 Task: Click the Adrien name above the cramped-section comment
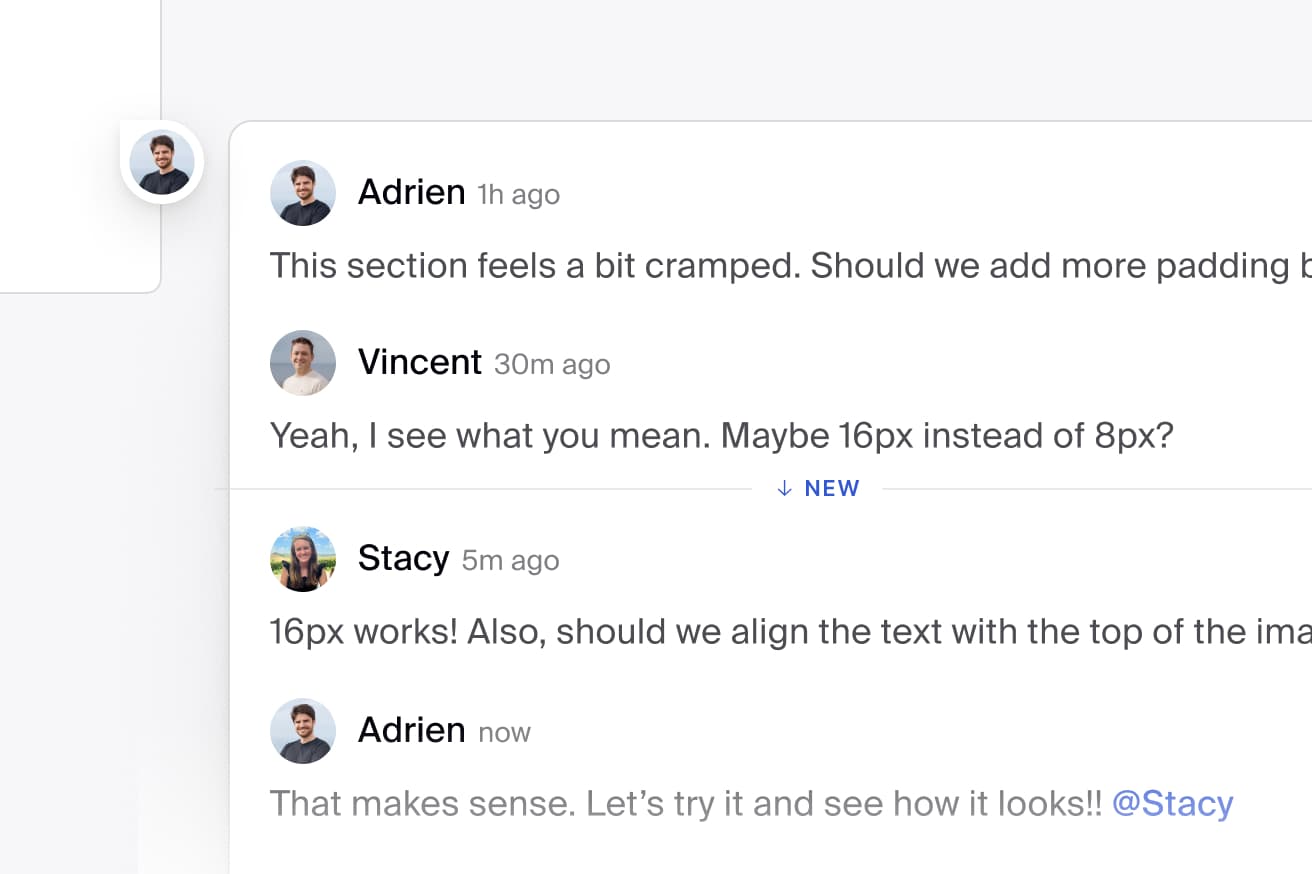[x=411, y=192]
